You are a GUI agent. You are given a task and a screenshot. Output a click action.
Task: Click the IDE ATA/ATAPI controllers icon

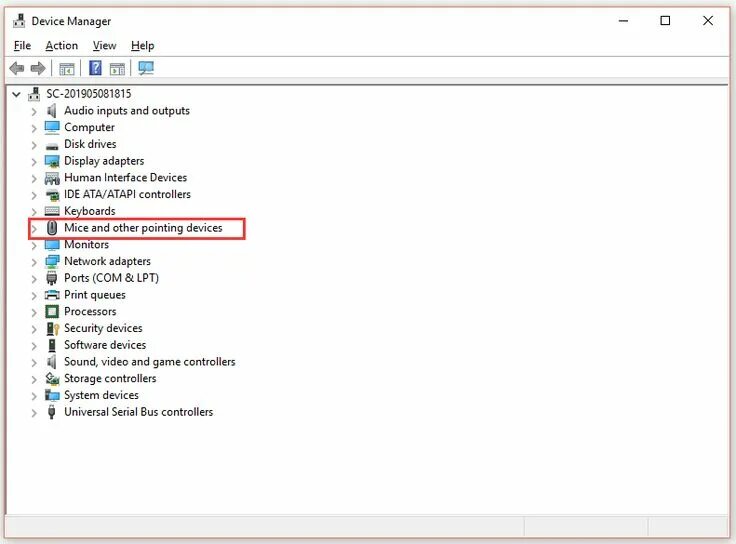point(52,195)
